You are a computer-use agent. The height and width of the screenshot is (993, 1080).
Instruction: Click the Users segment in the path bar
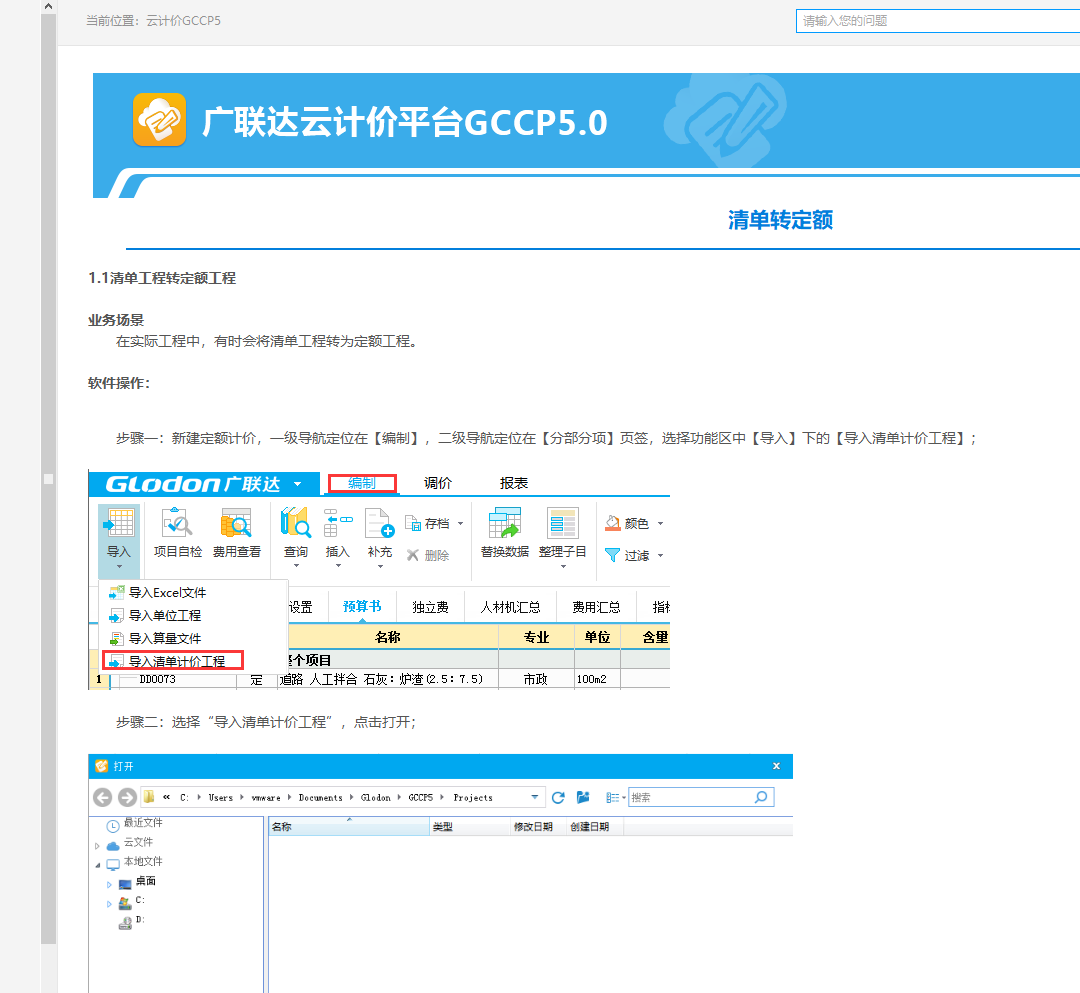[x=220, y=797]
